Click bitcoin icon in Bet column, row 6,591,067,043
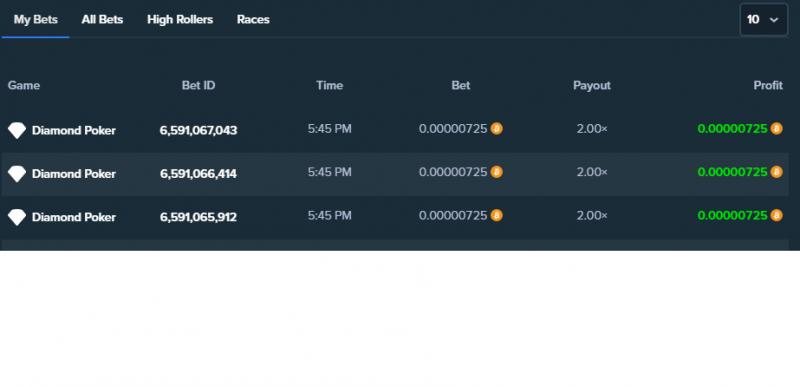 (x=496, y=128)
